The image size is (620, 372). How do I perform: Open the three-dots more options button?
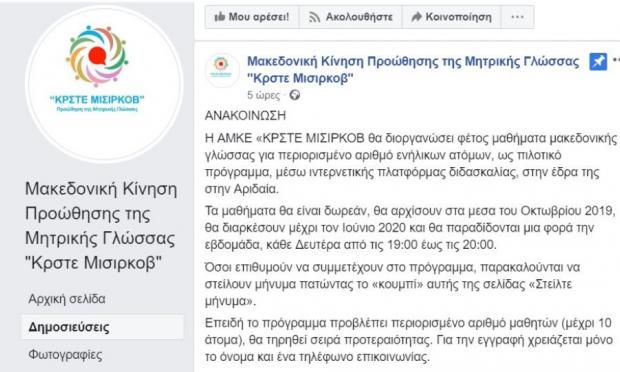point(517,17)
